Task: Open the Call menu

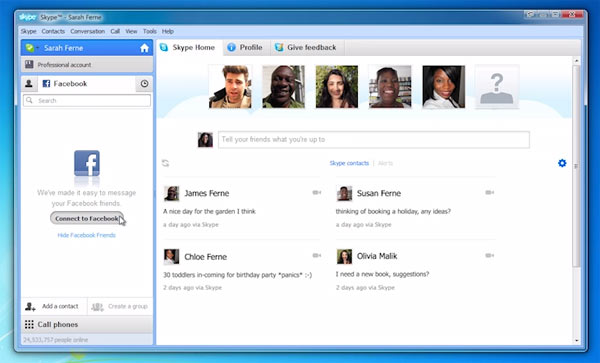Action: 115,31
